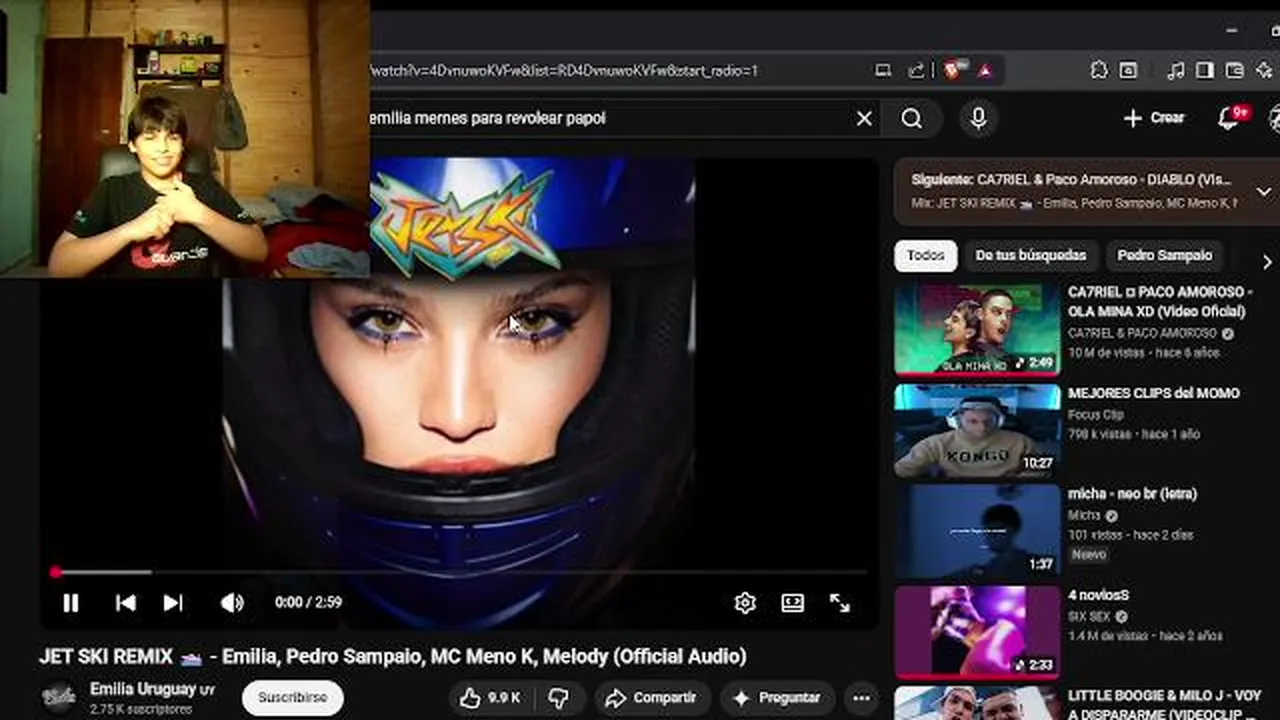Show more filter chips with the arrow
This screenshot has height=720, width=1280.
pos(1267,262)
